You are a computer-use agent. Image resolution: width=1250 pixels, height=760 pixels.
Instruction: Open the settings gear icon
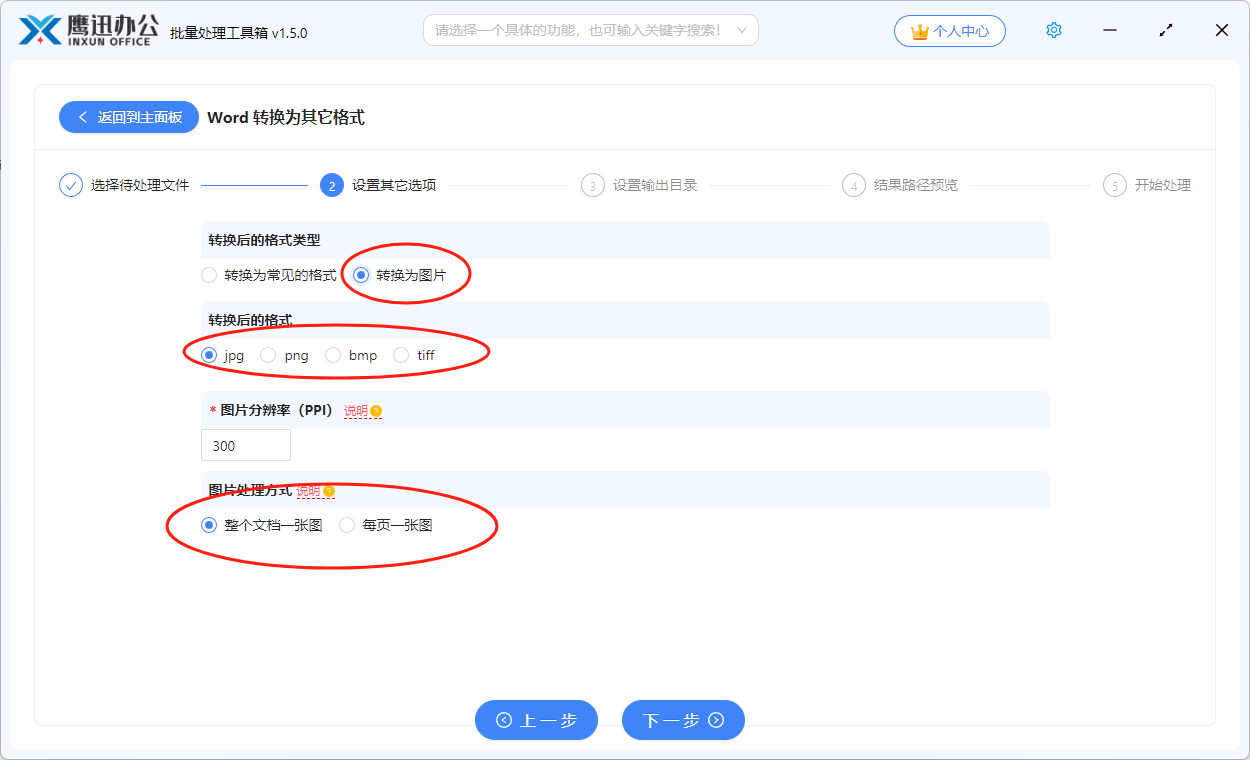pyautogui.click(x=1053, y=30)
